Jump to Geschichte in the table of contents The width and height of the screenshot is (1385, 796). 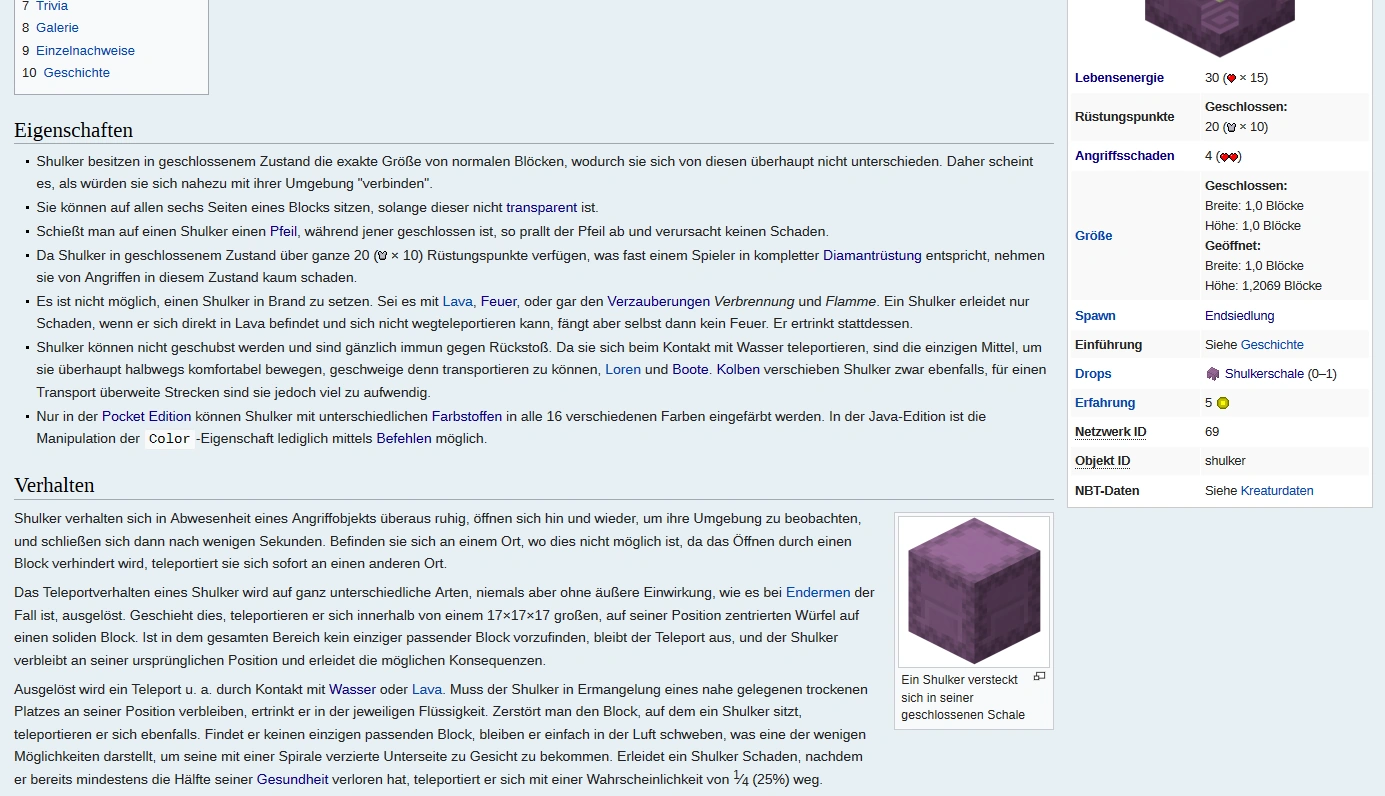coord(77,73)
